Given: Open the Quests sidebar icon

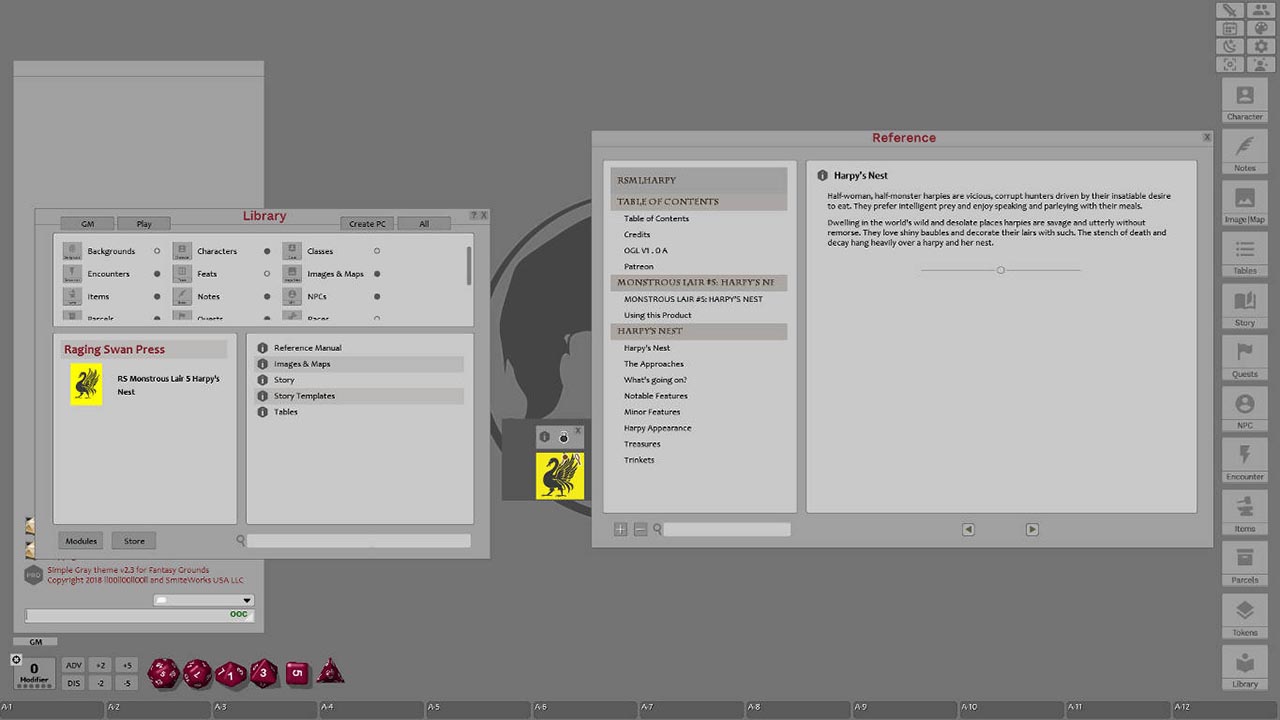Looking at the screenshot, I should (x=1244, y=357).
